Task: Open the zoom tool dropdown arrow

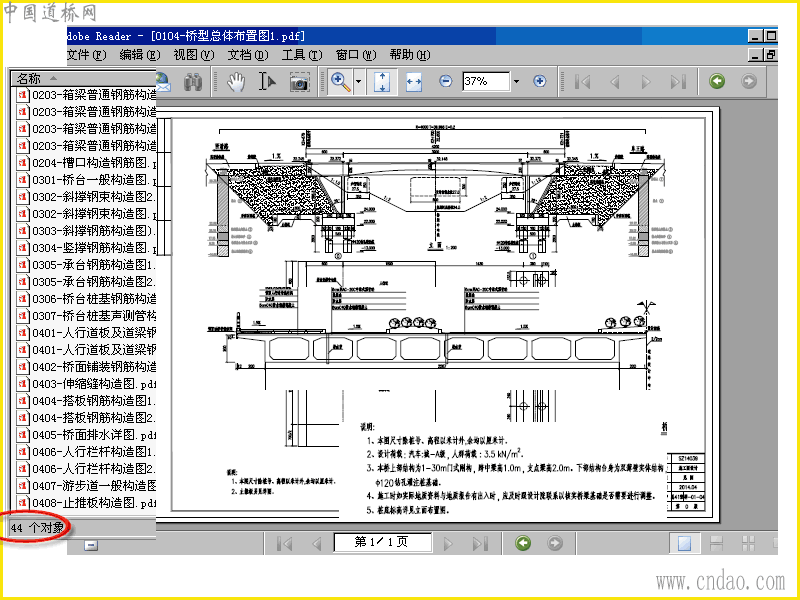Action: coord(359,82)
